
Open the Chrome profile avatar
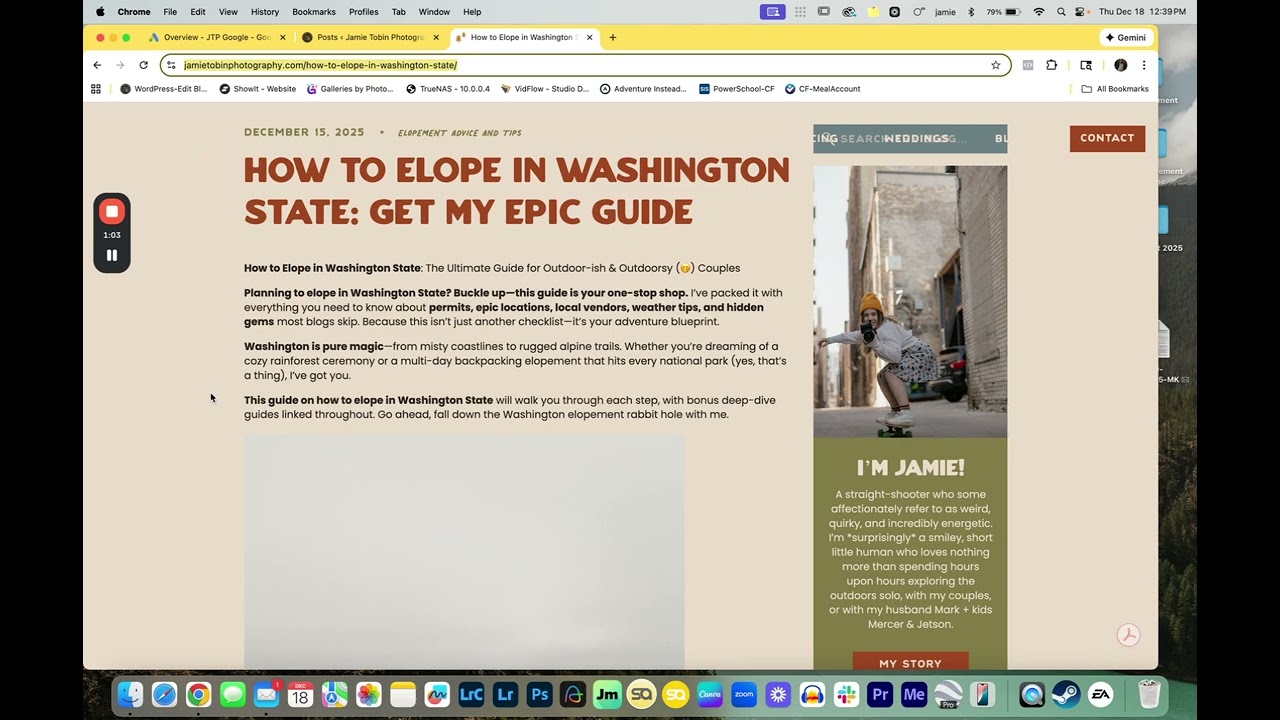point(1121,65)
